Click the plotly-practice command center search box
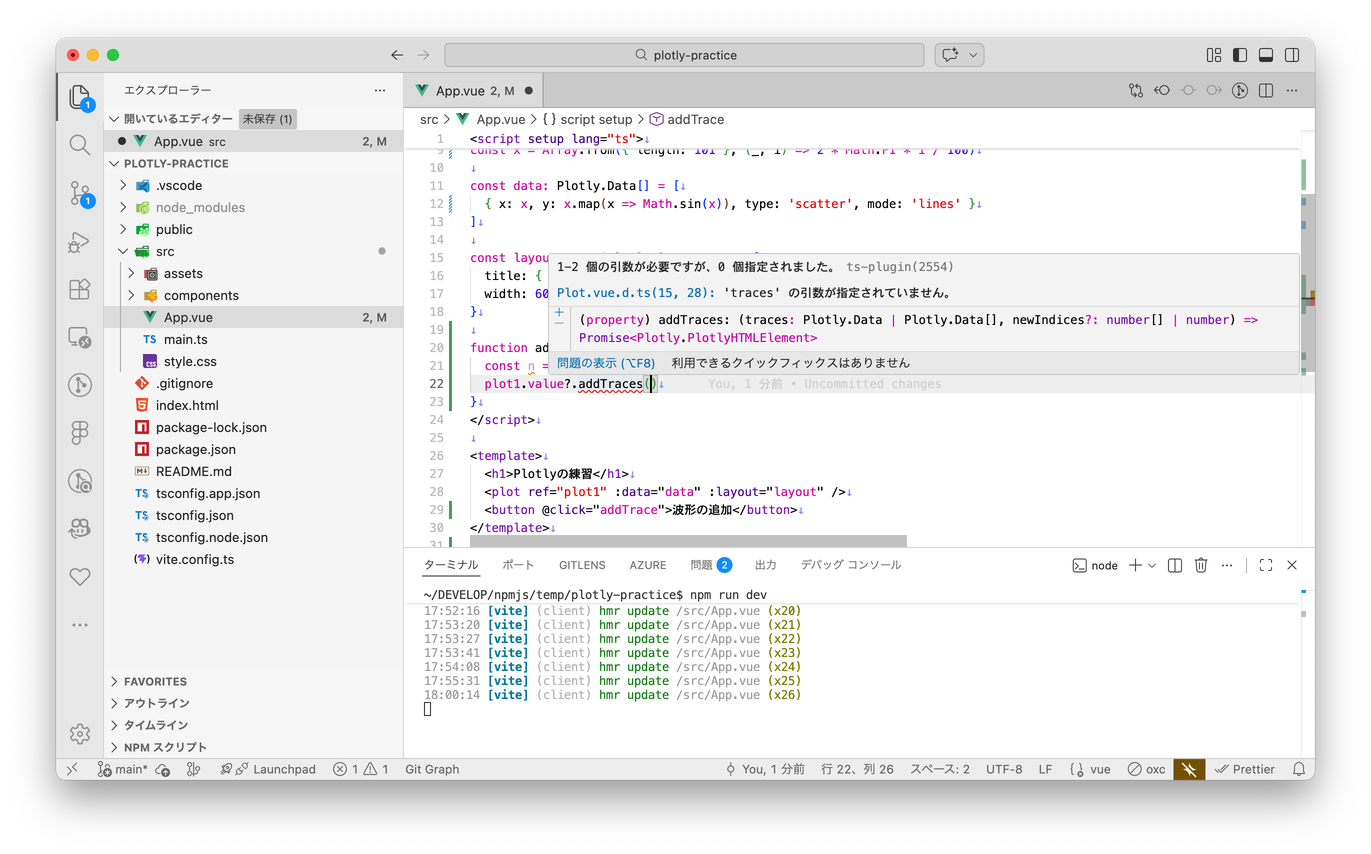The image size is (1371, 854). click(685, 55)
